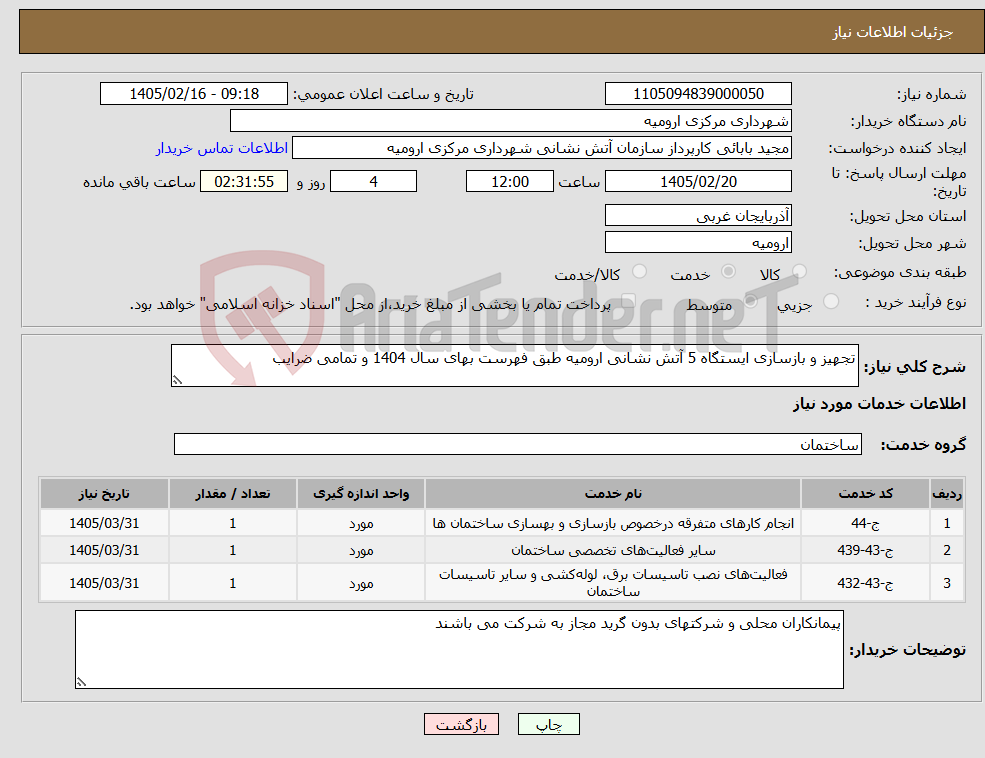985x758 pixels.
Task: Click the نام خدمت column header
Action: click(612, 494)
